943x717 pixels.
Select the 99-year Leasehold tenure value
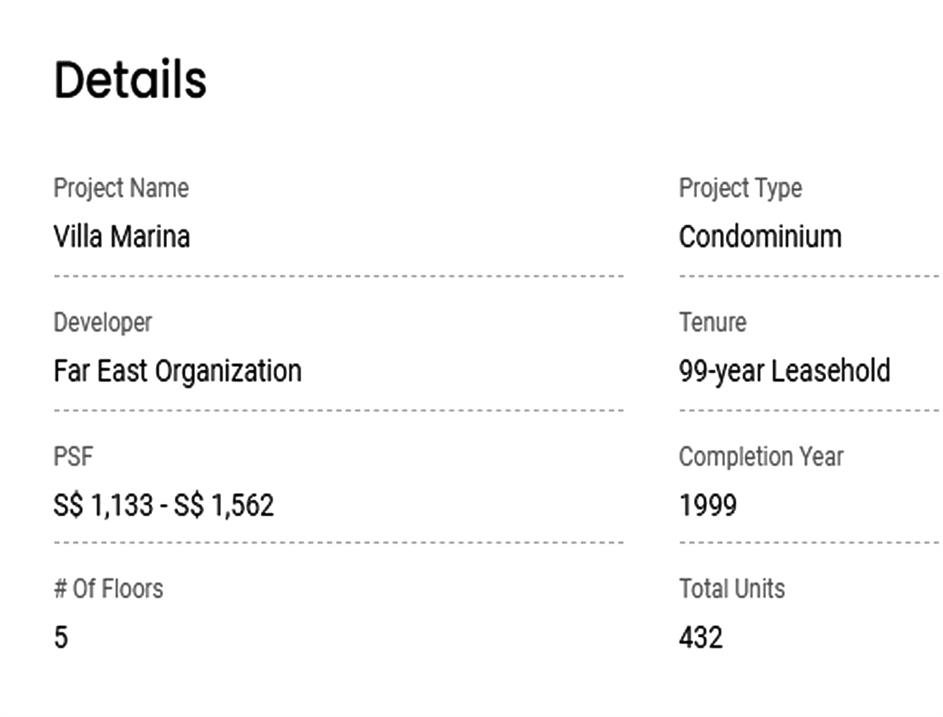(x=784, y=371)
